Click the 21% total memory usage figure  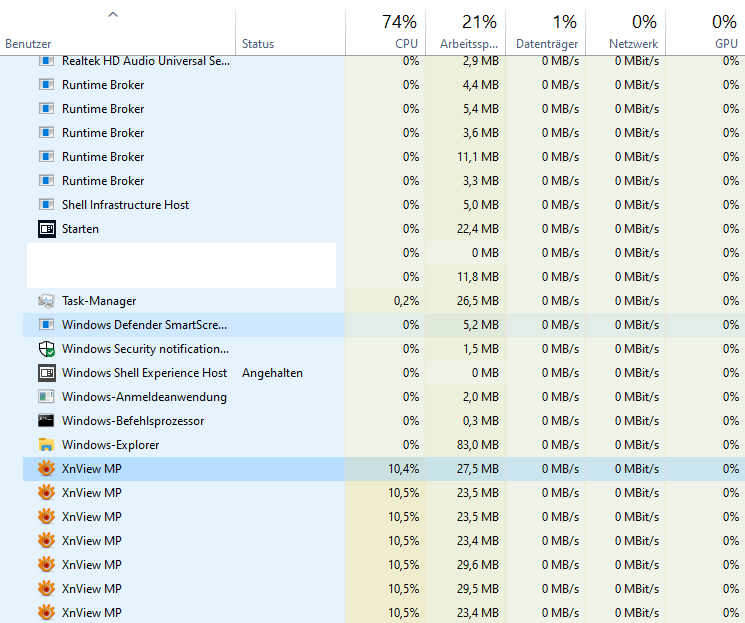pyautogui.click(x=479, y=22)
